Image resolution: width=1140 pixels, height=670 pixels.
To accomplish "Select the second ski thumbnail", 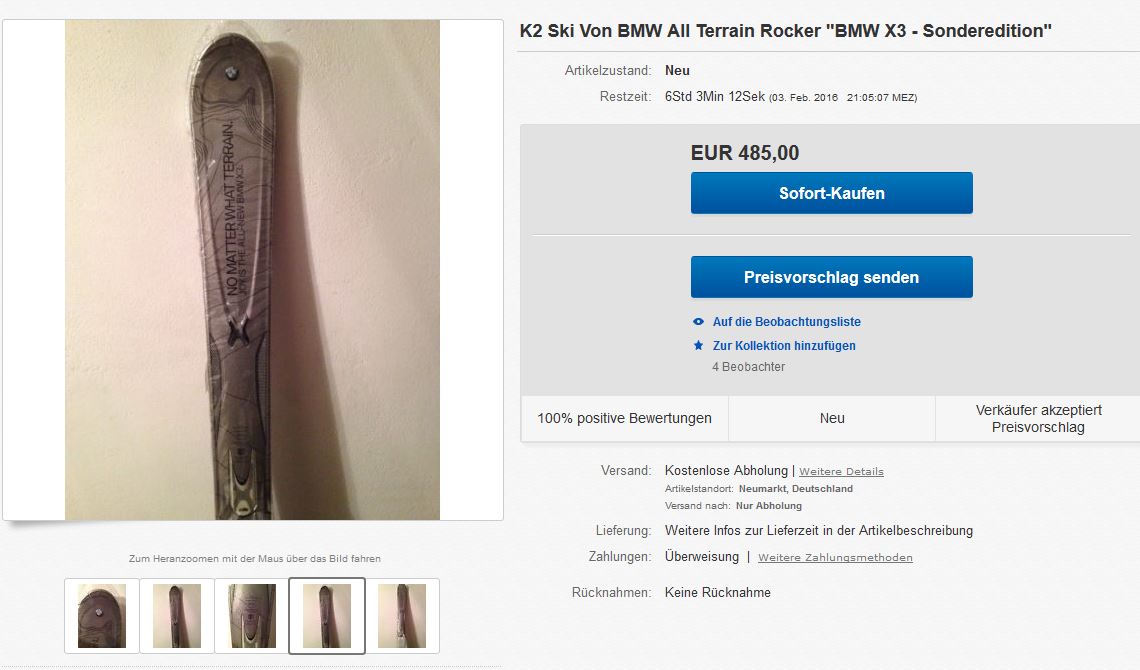I will pyautogui.click(x=177, y=616).
